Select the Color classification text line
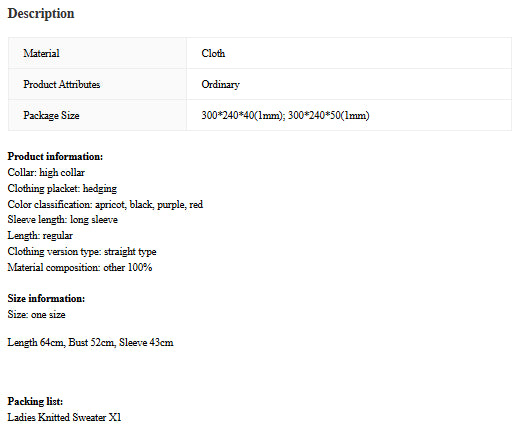 tap(105, 204)
